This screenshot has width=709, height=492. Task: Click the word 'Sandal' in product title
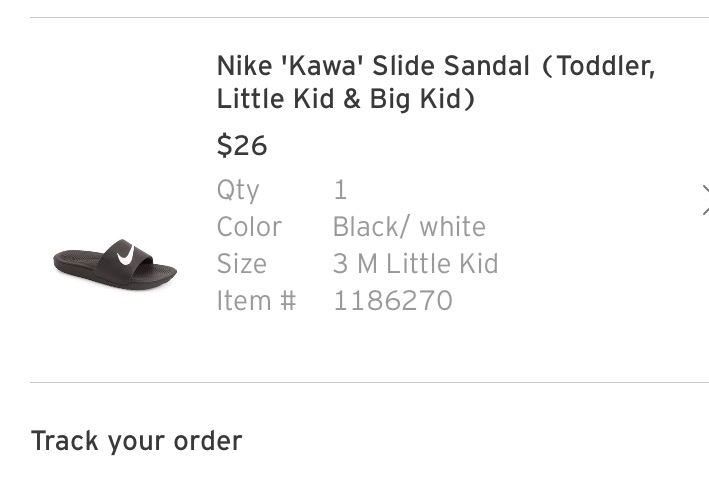[x=485, y=67]
